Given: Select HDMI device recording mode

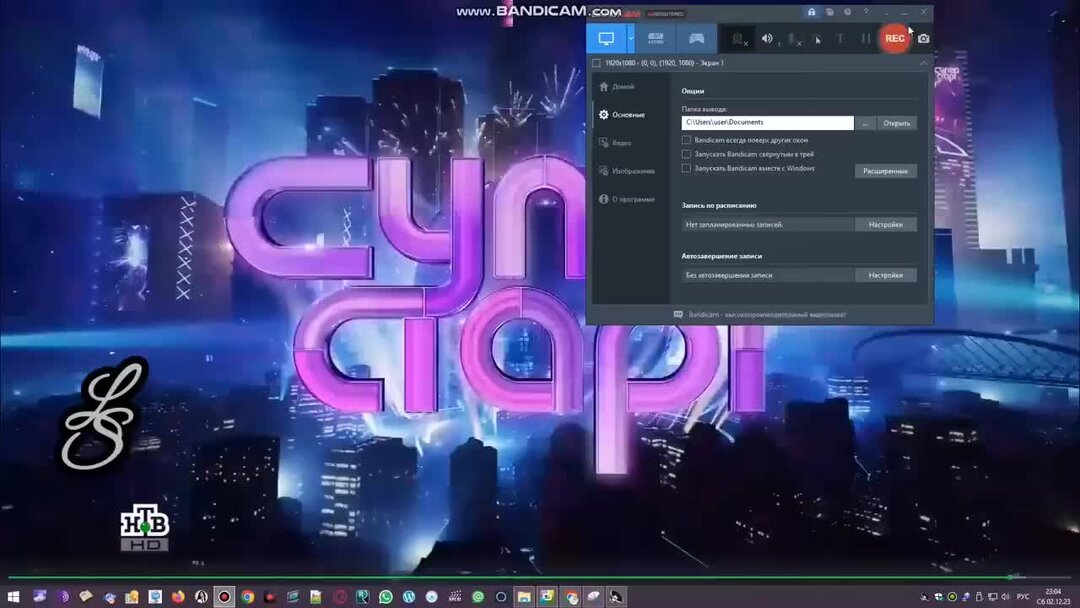Looking at the screenshot, I should (655, 39).
